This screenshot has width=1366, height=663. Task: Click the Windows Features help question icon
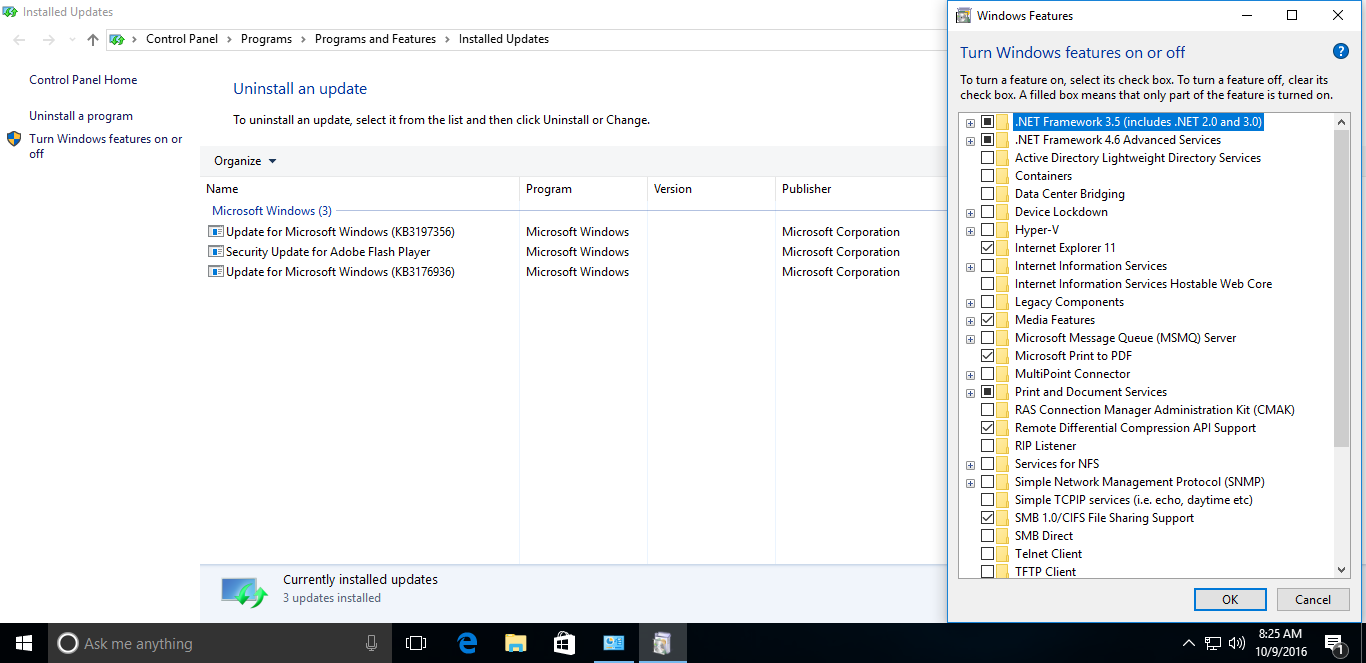pyautogui.click(x=1341, y=52)
